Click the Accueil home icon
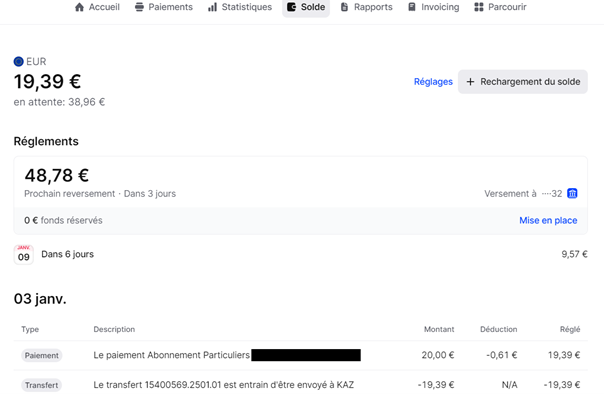 coord(79,7)
